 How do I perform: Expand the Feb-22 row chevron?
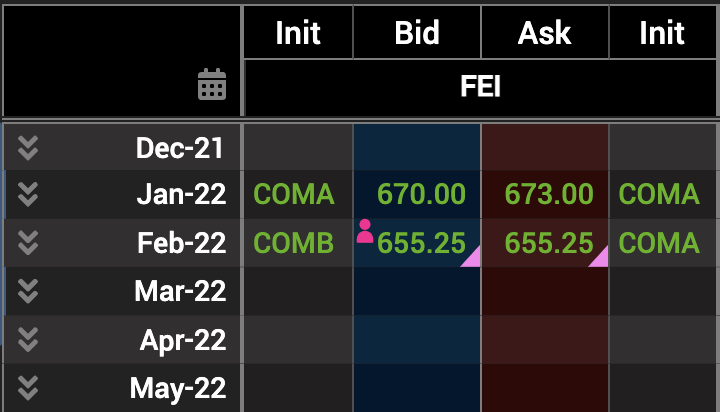(x=28, y=243)
